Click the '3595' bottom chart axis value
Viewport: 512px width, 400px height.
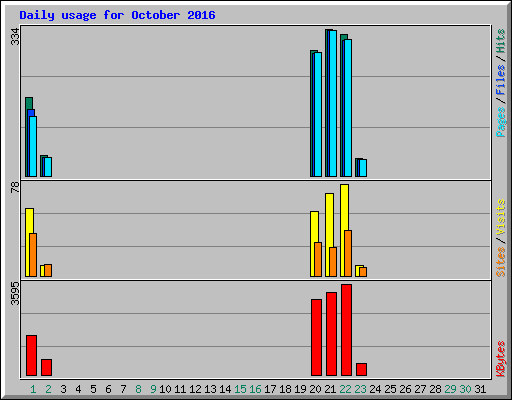point(15,293)
